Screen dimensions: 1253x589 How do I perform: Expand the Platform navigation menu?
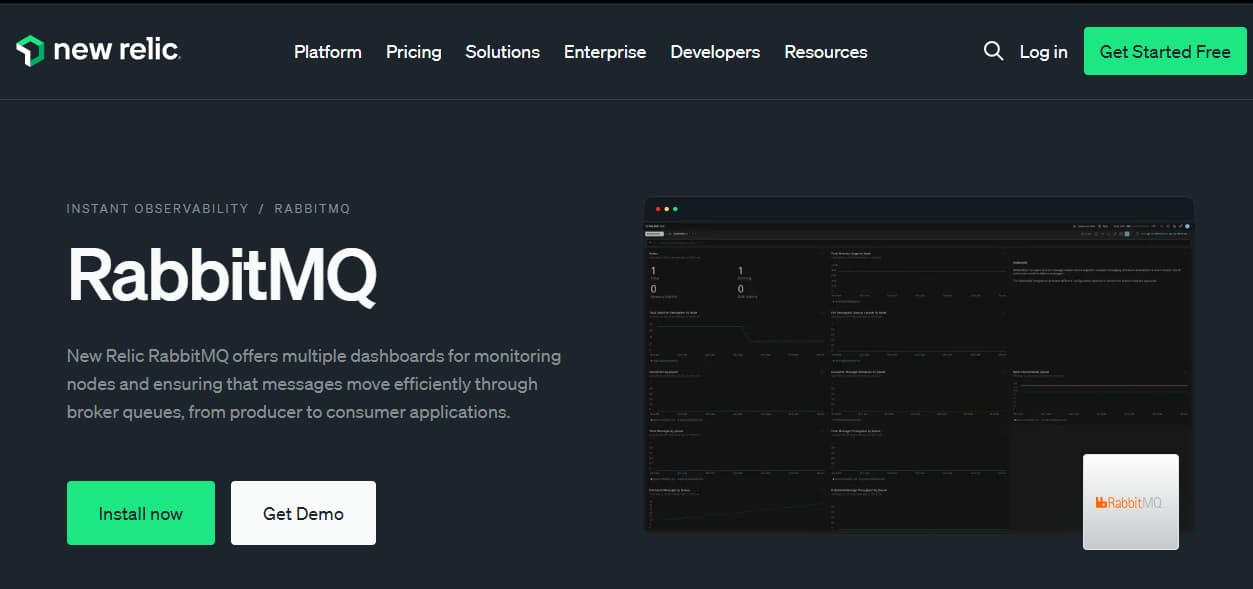point(328,52)
